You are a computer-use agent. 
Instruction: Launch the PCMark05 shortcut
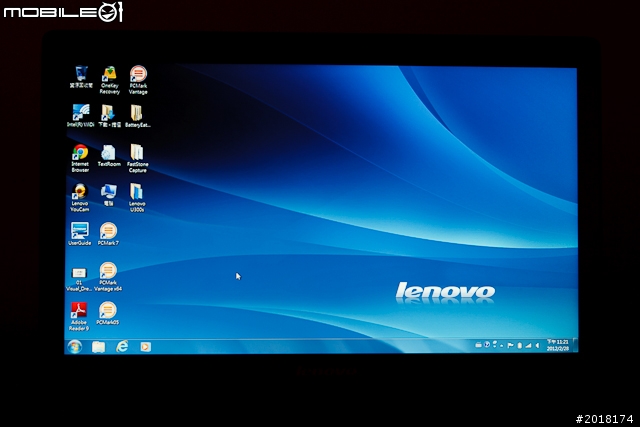107,314
